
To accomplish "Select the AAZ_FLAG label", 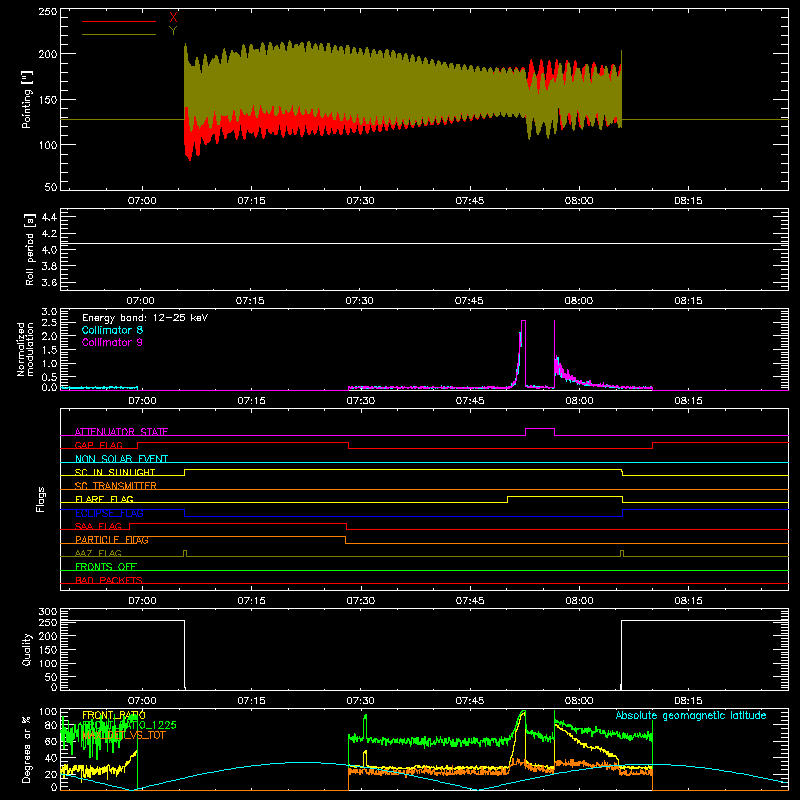I will tap(98, 553).
